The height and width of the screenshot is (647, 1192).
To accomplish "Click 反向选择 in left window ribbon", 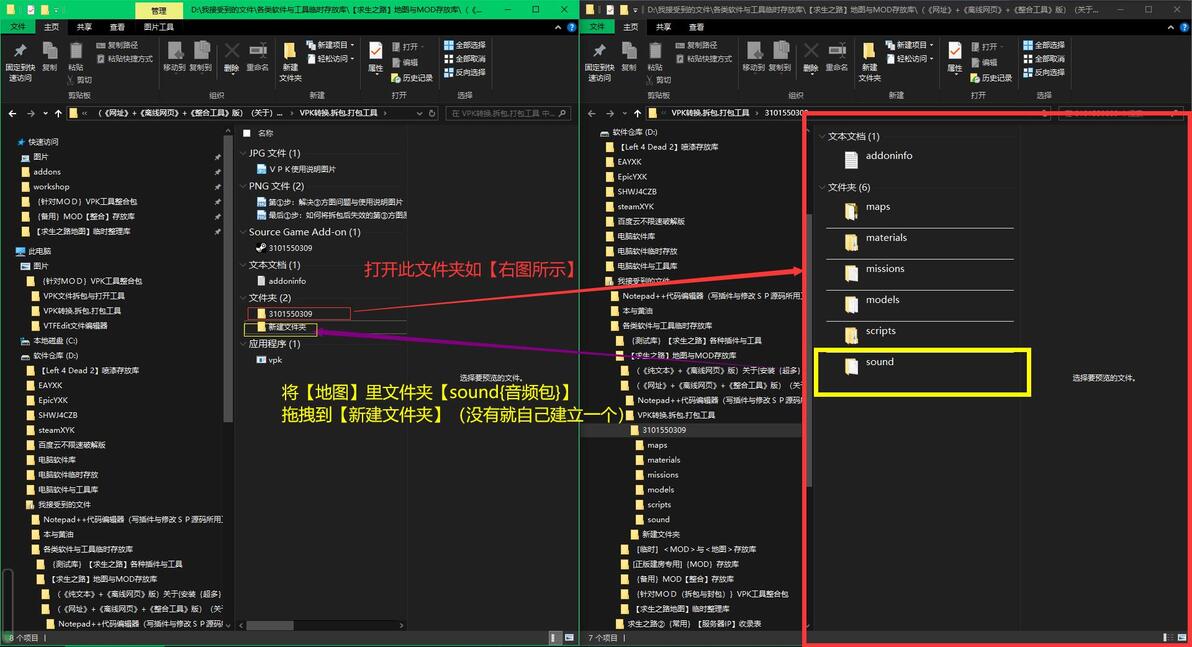I will coord(464,73).
